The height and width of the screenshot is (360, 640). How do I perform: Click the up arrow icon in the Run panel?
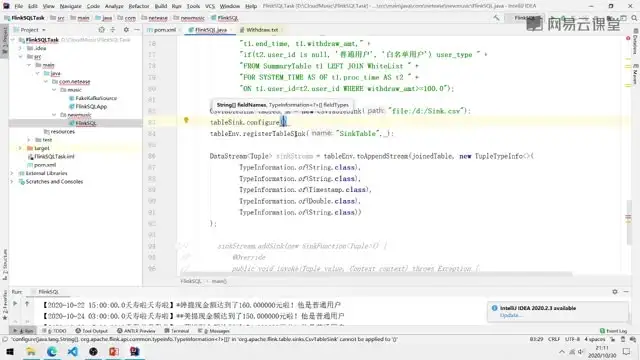(x=27, y=304)
